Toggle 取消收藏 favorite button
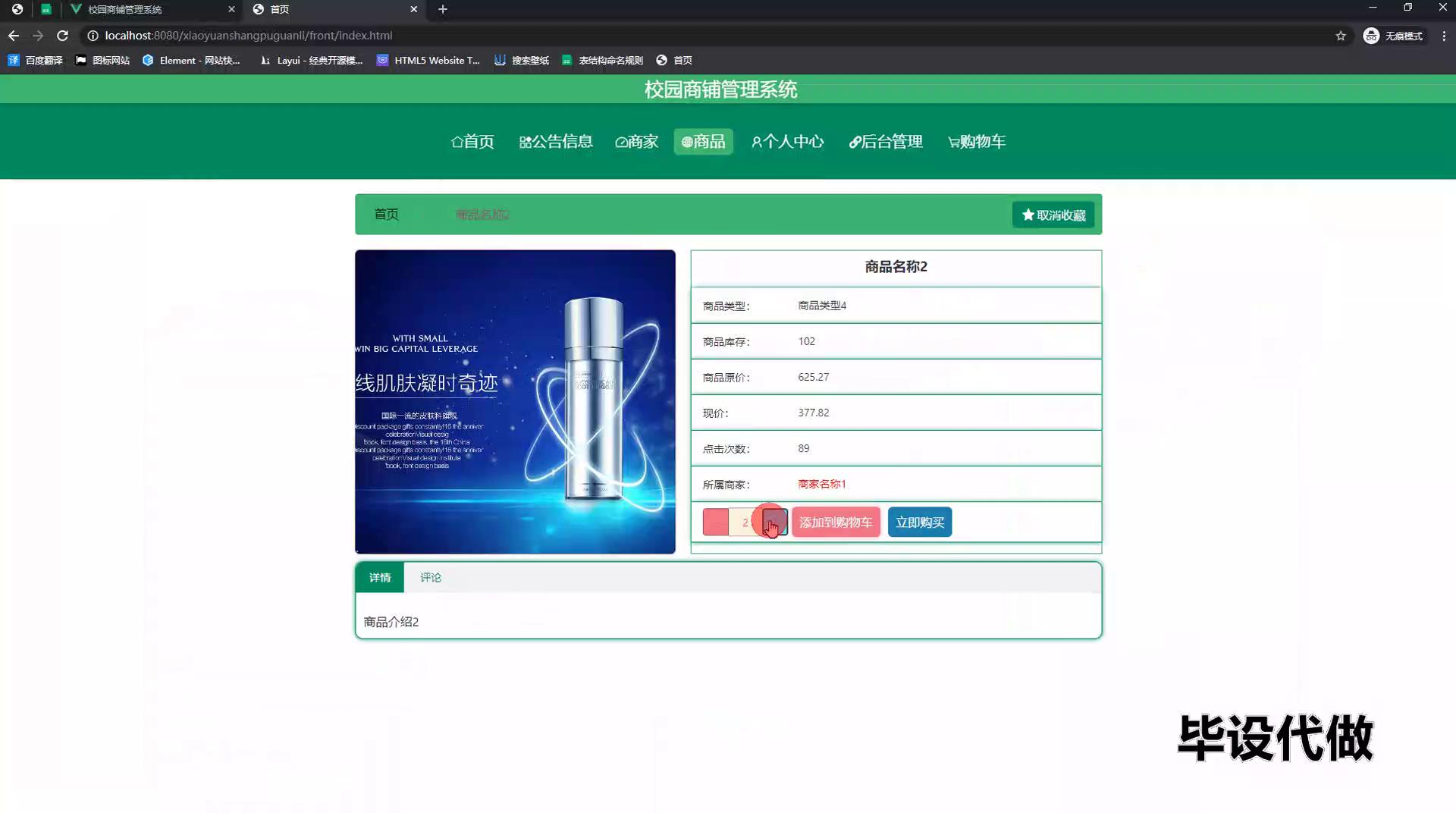The image size is (1456, 813). click(1053, 215)
